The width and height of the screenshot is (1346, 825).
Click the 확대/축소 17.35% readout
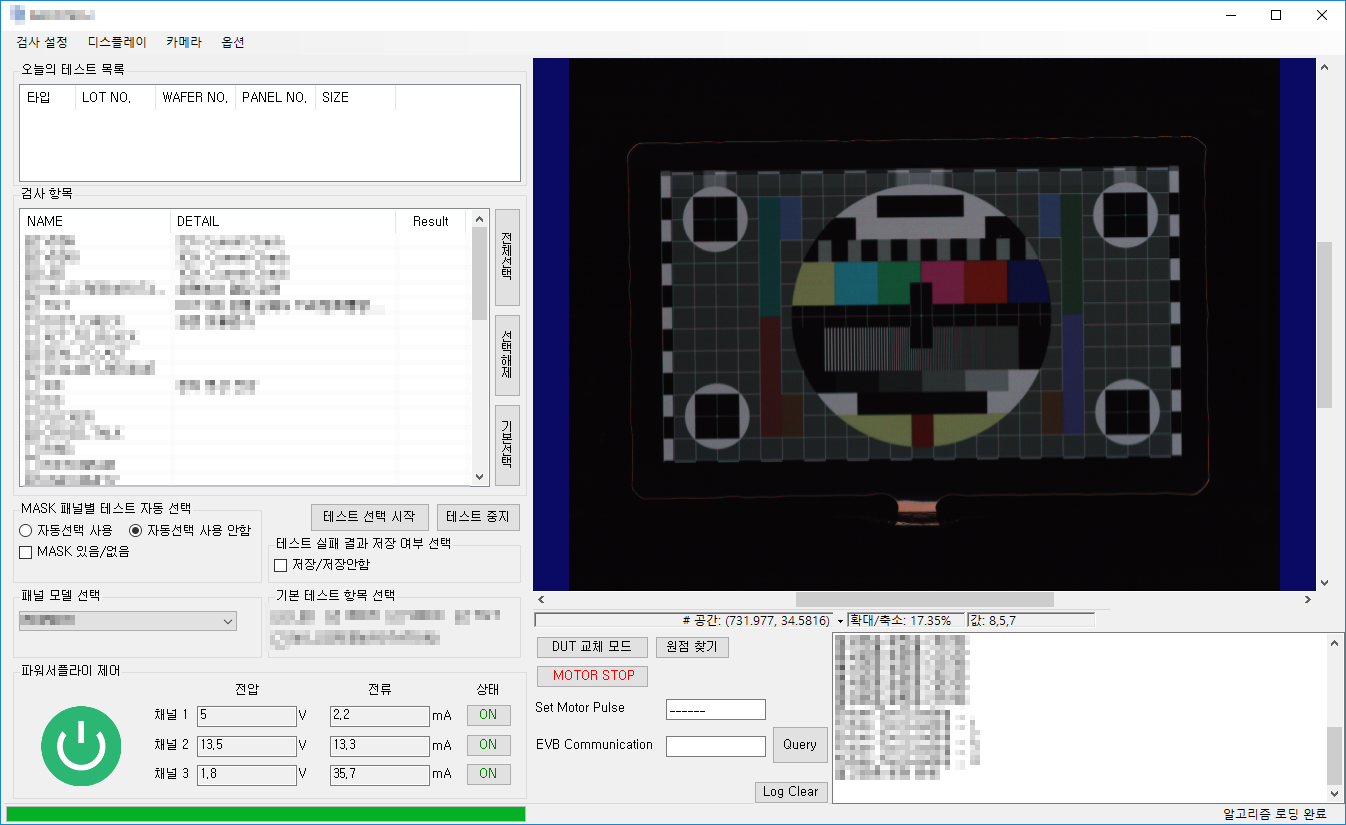(905, 621)
